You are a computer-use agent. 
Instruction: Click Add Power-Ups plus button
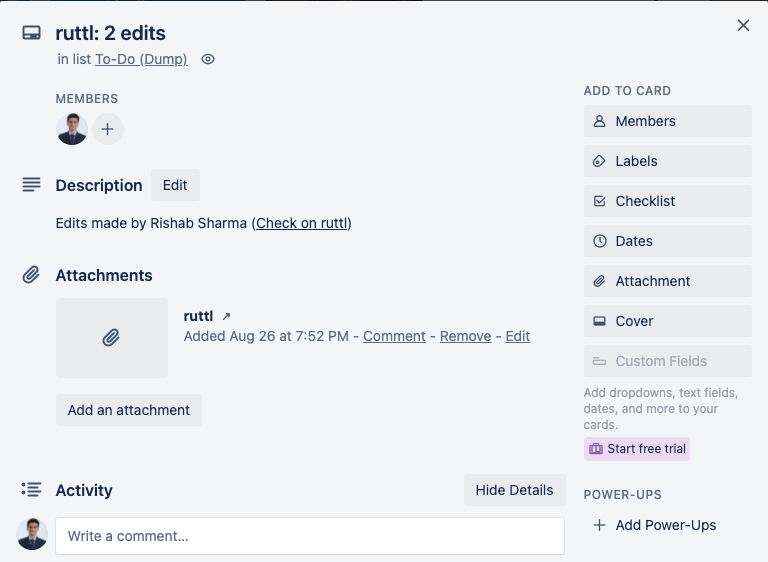click(x=655, y=525)
